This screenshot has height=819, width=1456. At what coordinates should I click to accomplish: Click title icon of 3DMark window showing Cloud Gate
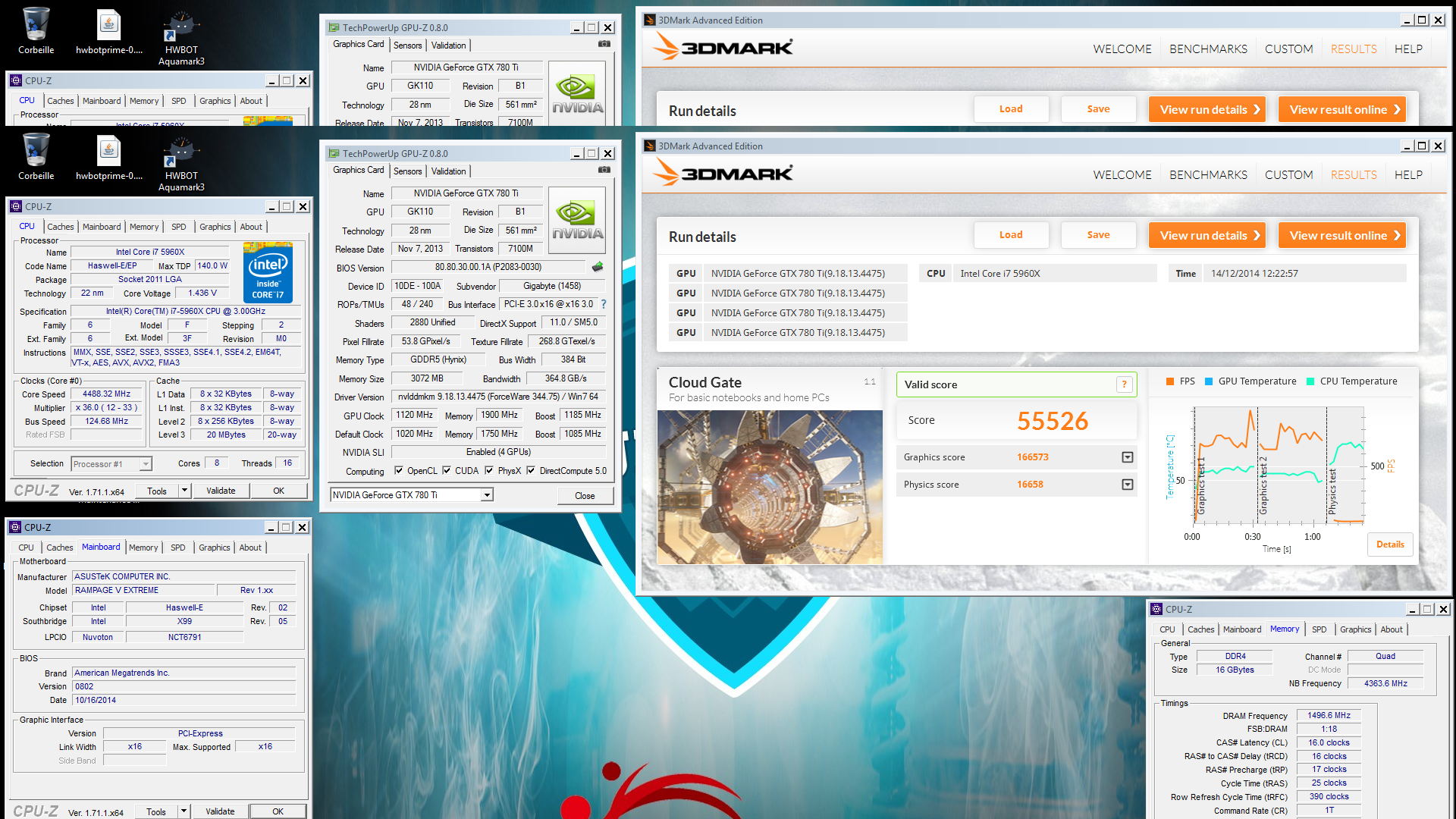click(649, 146)
